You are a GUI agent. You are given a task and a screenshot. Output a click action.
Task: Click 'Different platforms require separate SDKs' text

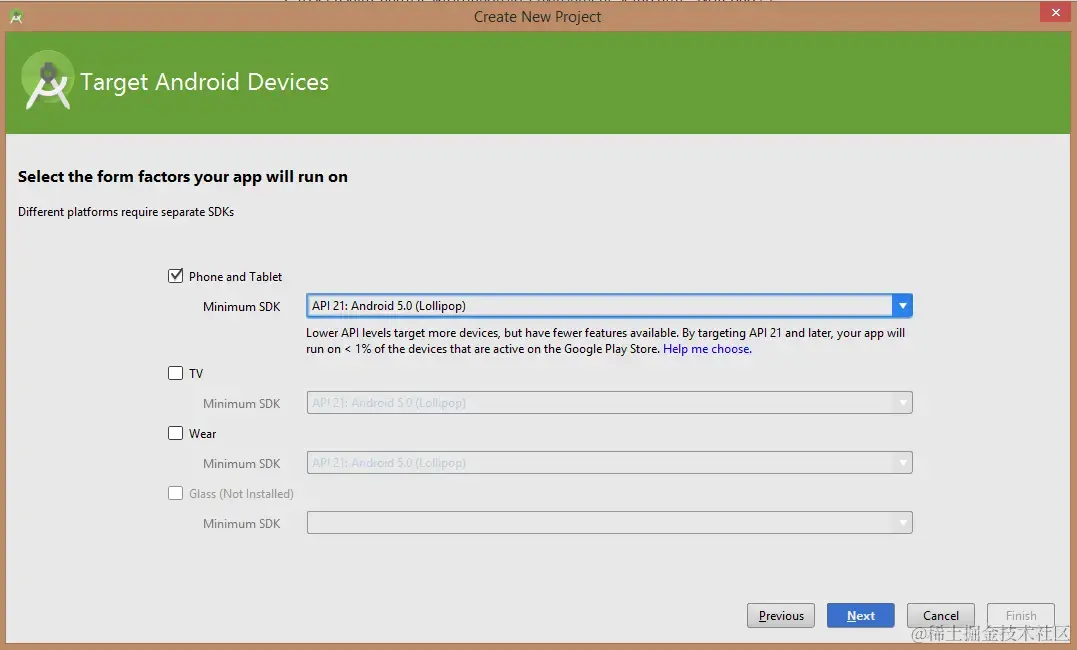[126, 212]
